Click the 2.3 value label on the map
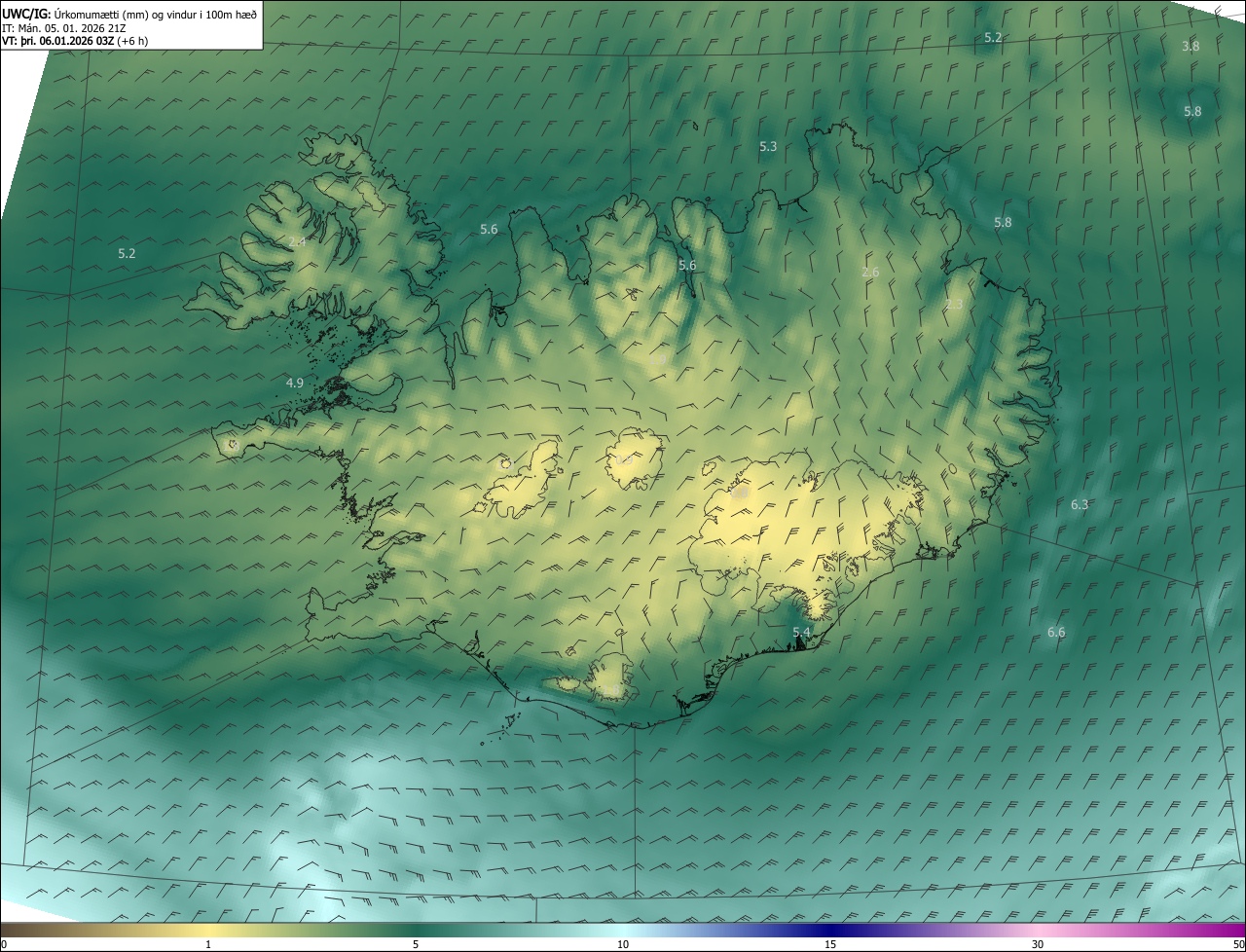 point(954,304)
